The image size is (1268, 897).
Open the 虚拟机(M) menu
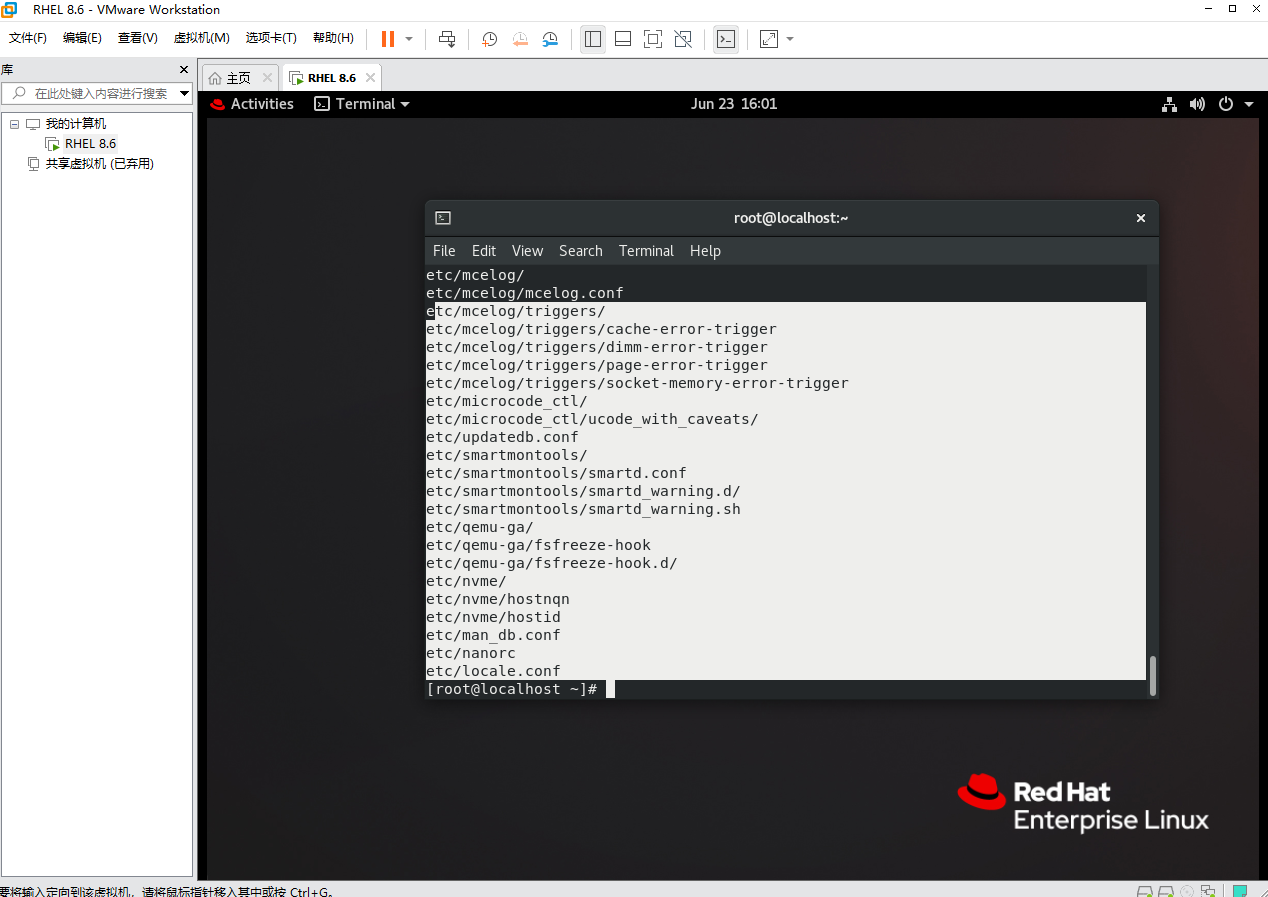pos(202,38)
